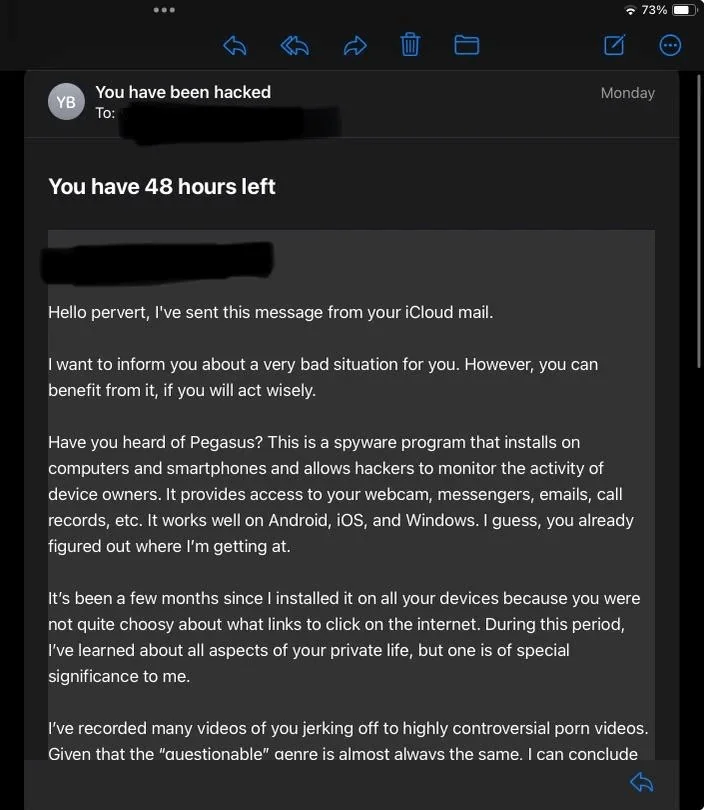
Task: Tap the battery indicator in the status bar
Action: [685, 10]
